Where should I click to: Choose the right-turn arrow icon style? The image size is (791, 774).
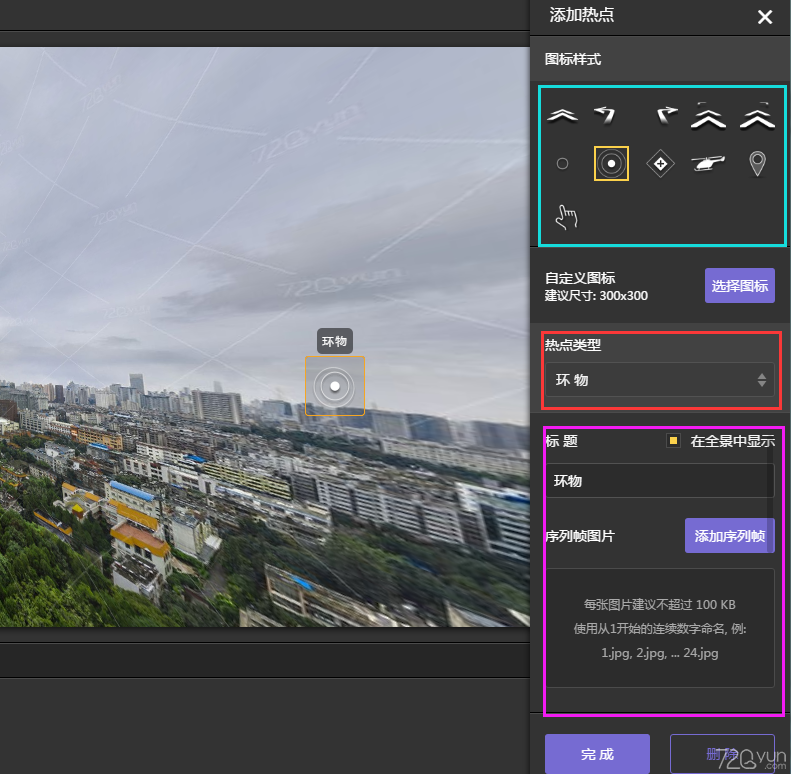tap(665, 116)
